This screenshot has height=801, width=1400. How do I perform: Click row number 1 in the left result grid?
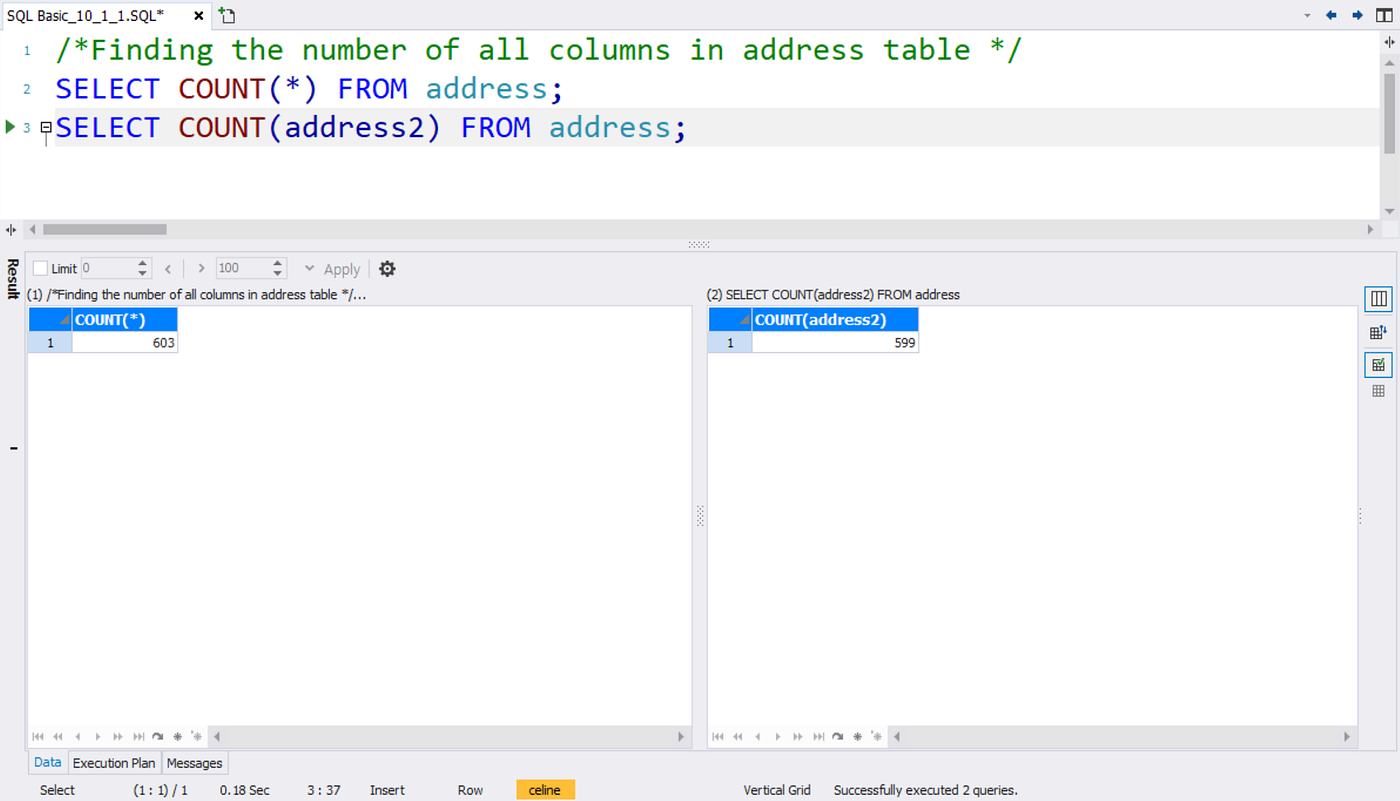click(50, 342)
